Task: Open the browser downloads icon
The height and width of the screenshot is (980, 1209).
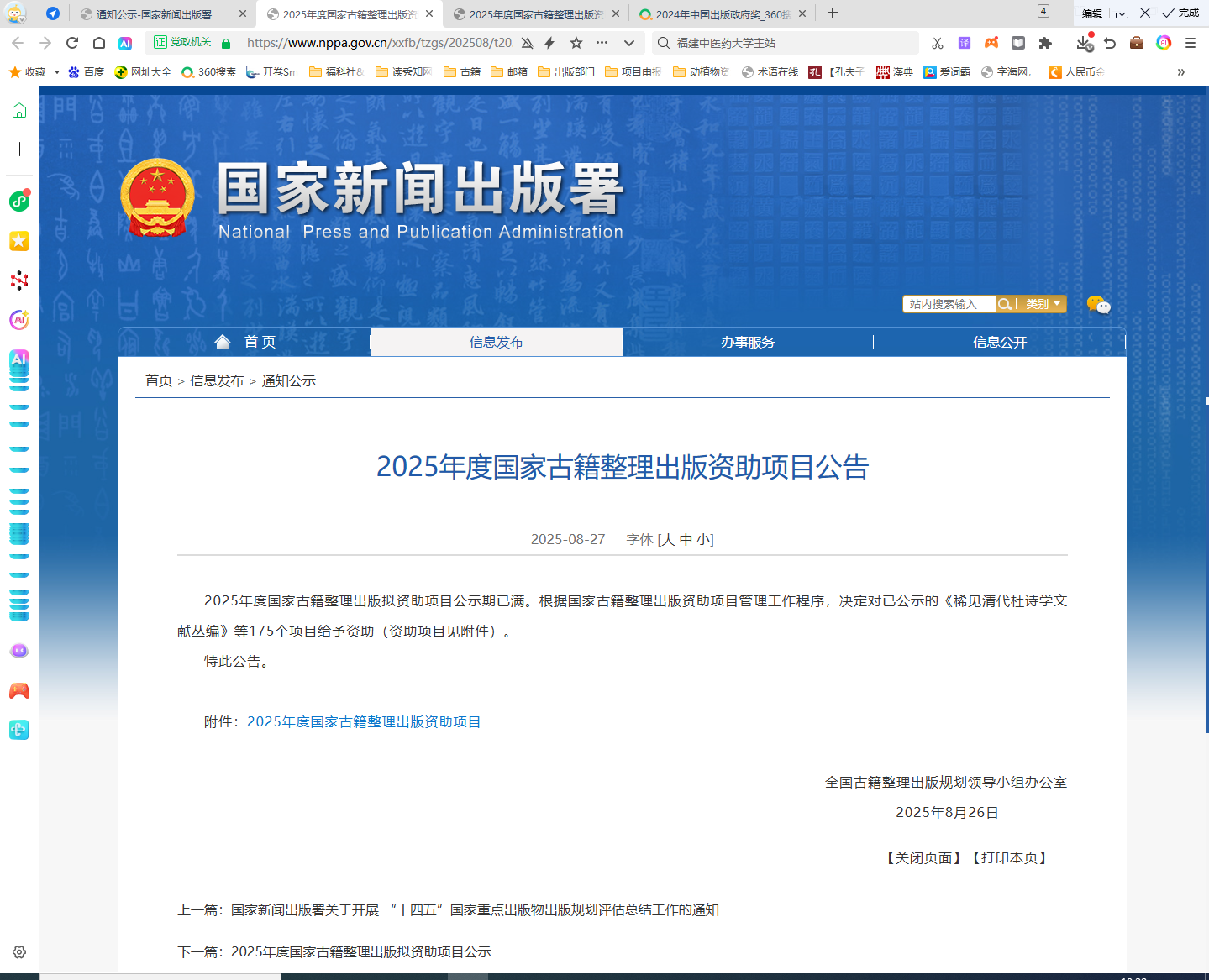Action: pos(1084,43)
